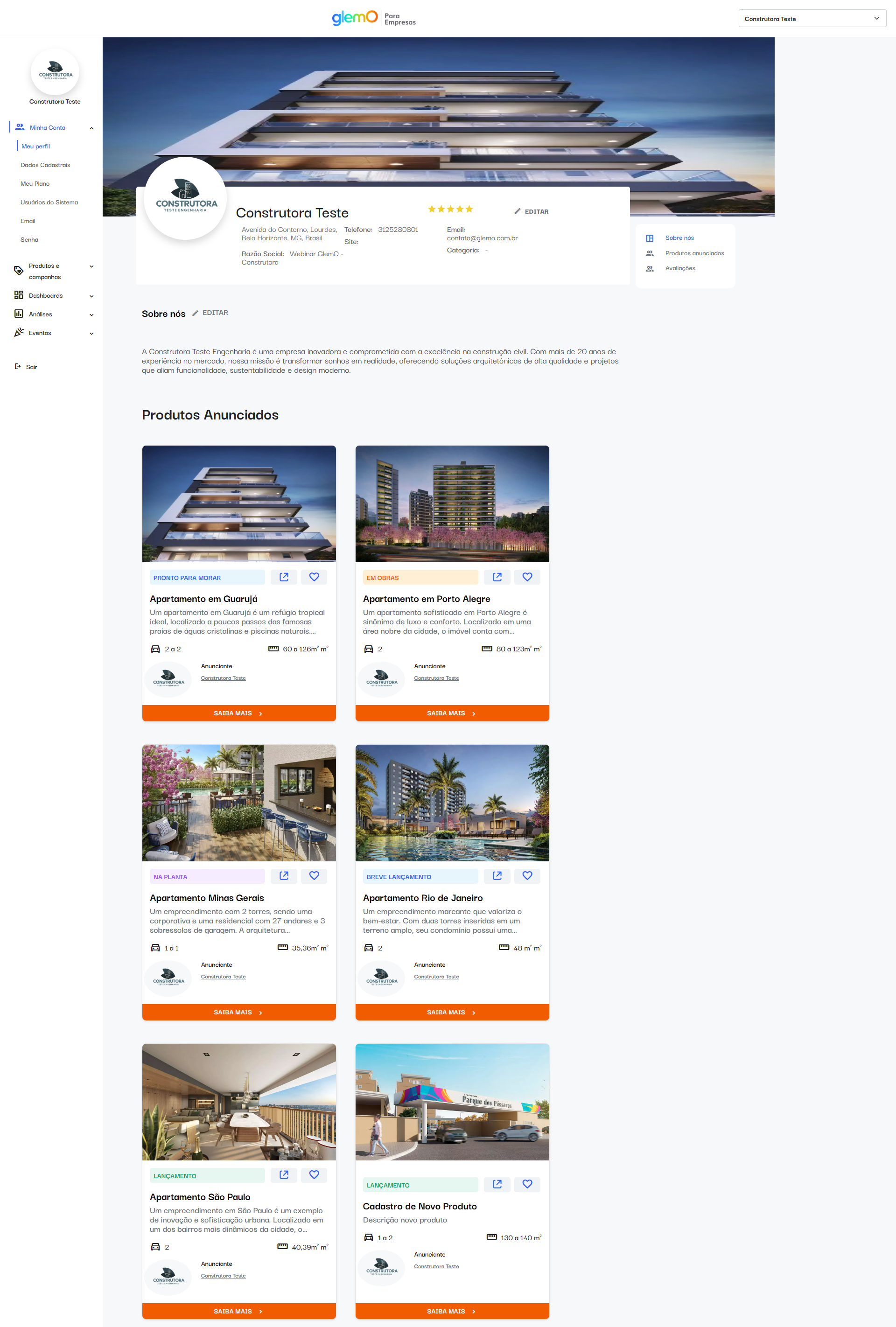This screenshot has height=1327, width=896.
Task: Open Dados Cadastrais menu item
Action: point(45,165)
